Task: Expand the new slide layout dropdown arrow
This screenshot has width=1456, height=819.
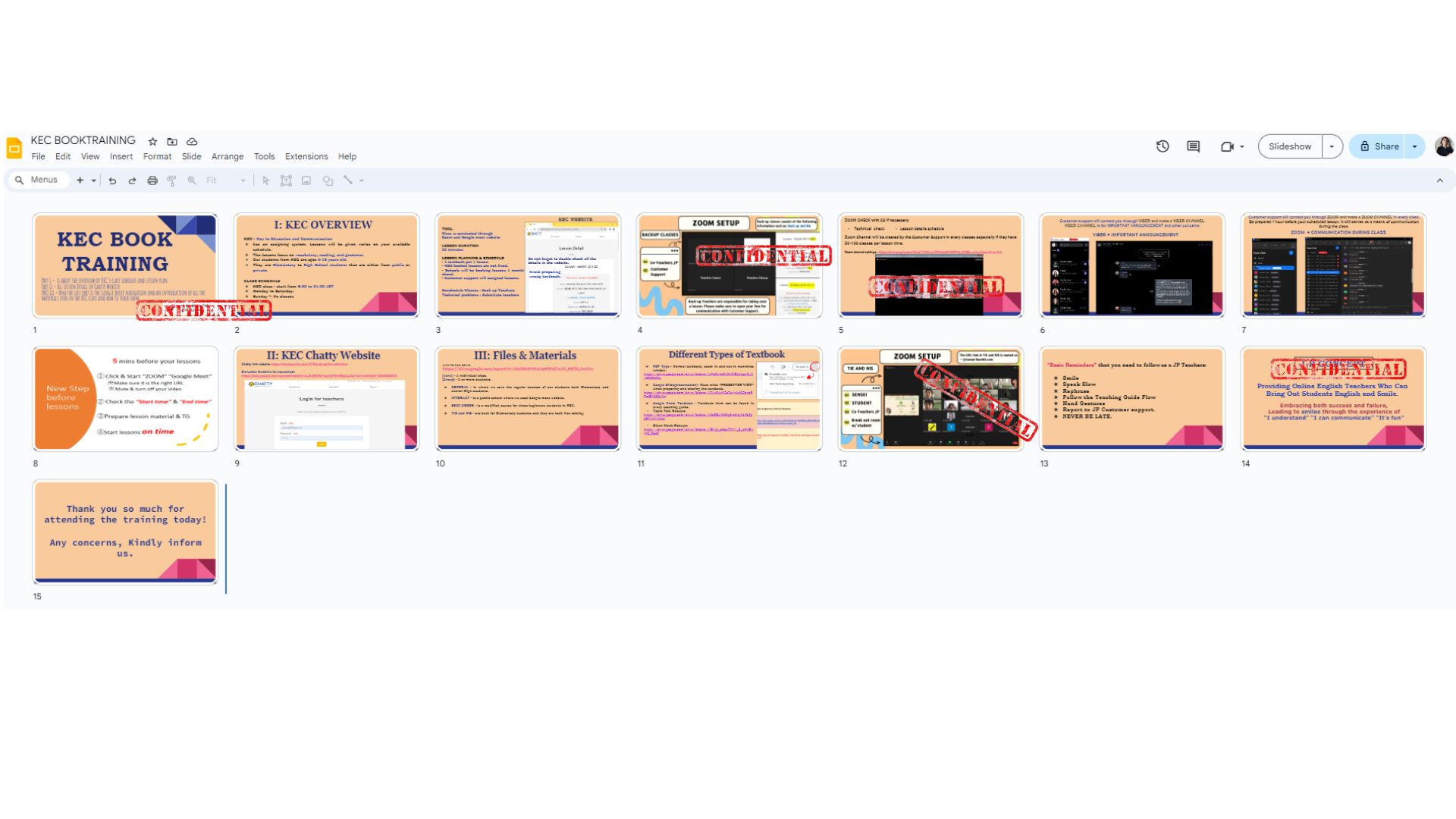Action: pyautogui.click(x=94, y=180)
